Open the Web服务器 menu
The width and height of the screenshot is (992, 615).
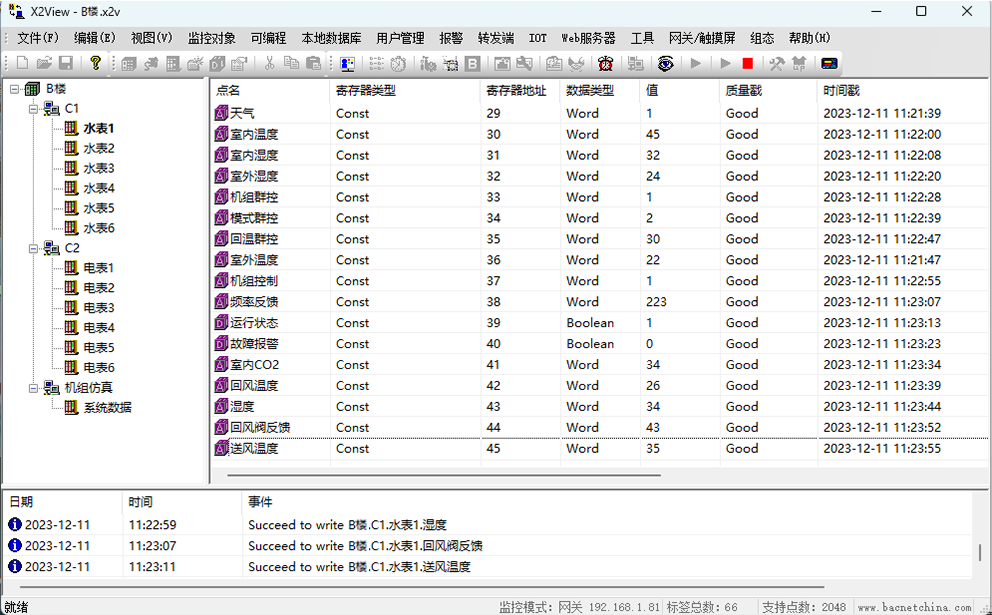point(588,38)
